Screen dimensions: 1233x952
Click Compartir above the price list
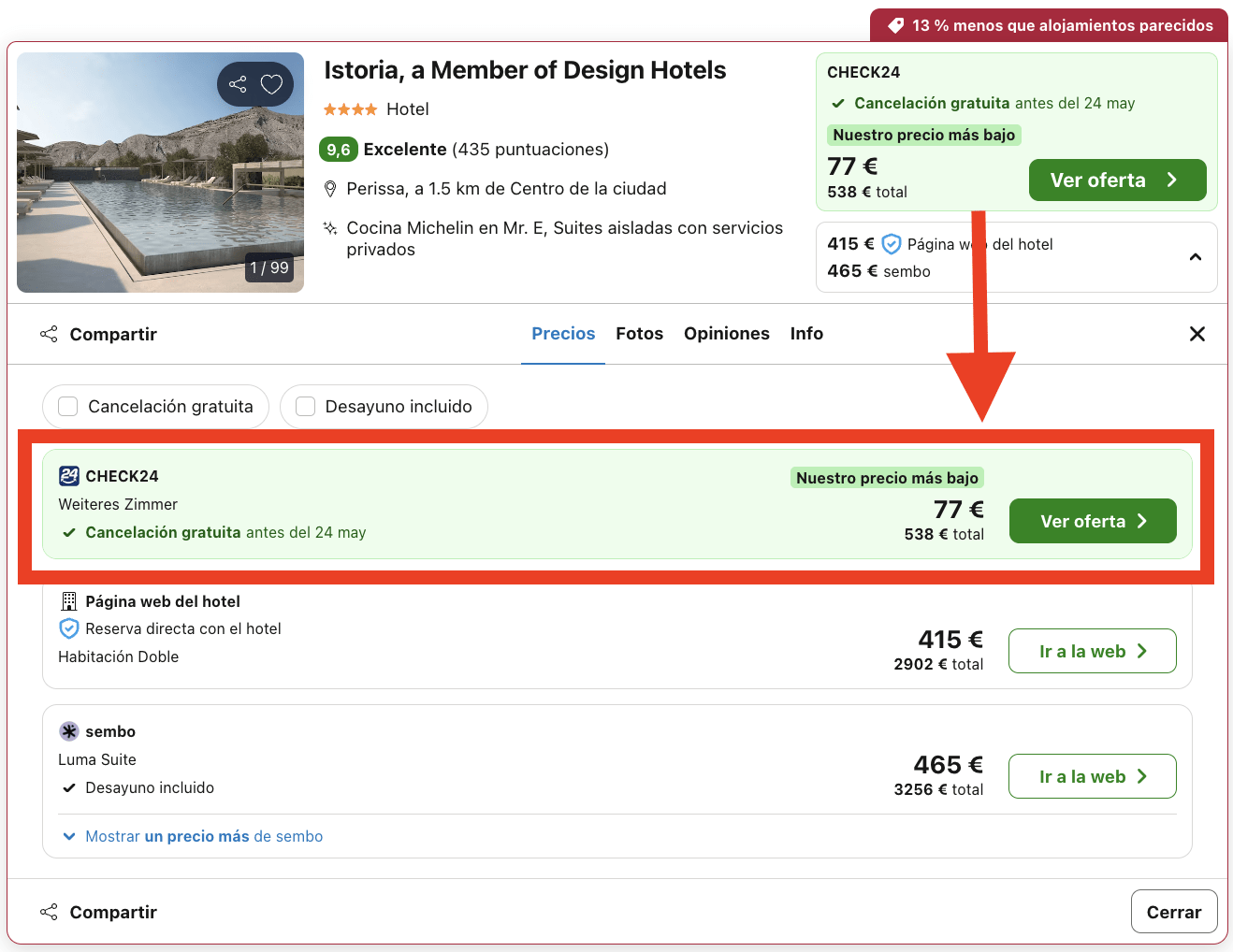click(98, 334)
